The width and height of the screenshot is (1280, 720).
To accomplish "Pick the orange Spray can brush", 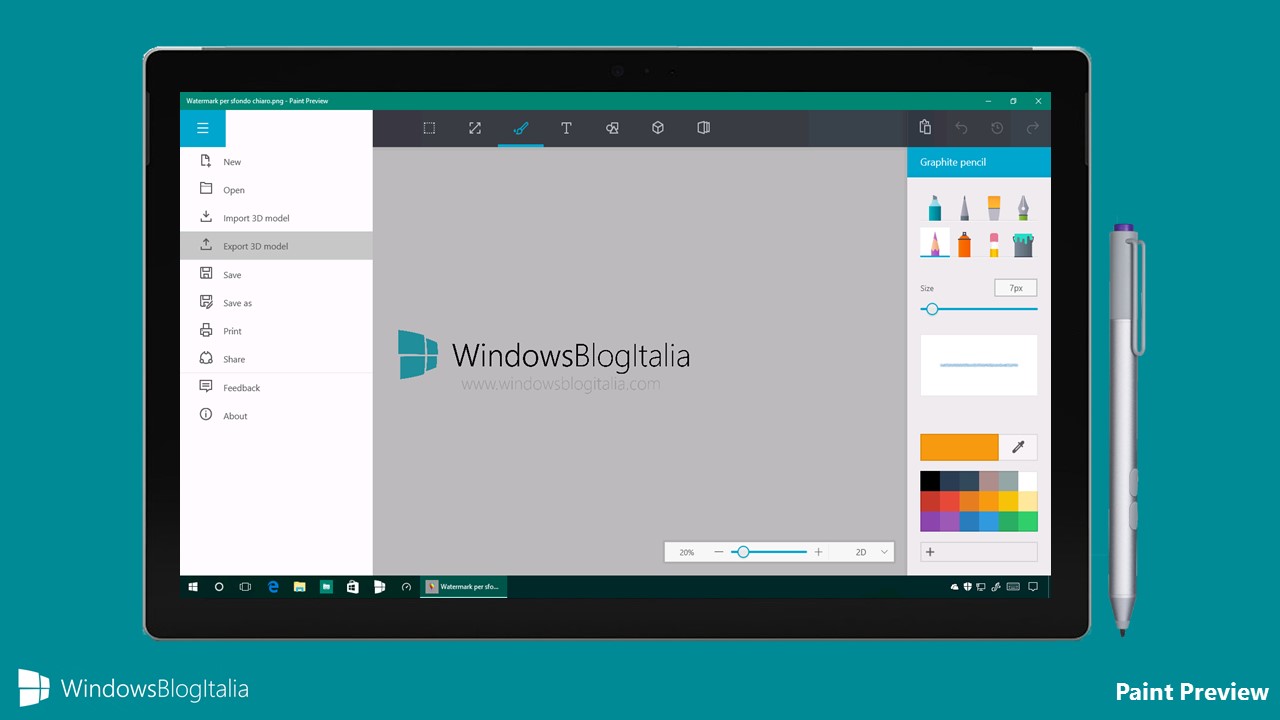I will point(964,243).
